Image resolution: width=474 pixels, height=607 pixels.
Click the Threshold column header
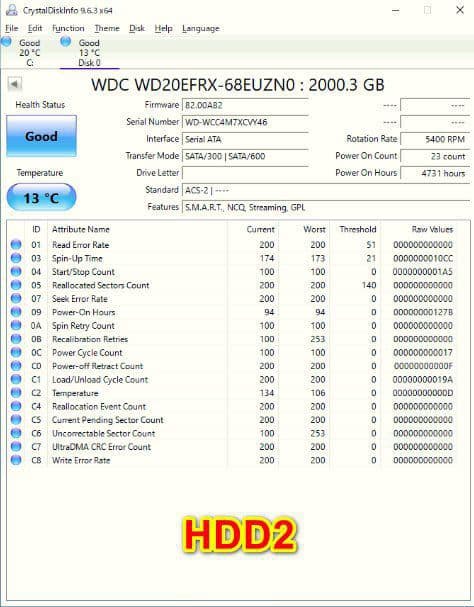click(358, 229)
